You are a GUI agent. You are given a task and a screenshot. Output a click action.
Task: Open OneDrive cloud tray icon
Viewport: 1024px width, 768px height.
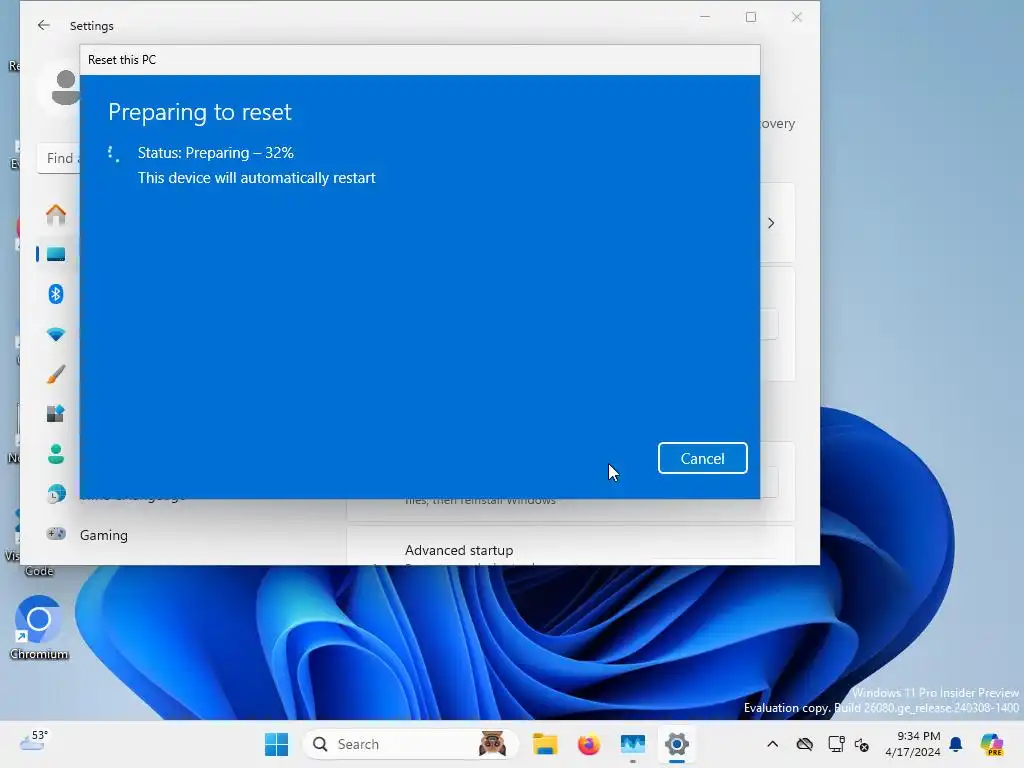click(805, 744)
